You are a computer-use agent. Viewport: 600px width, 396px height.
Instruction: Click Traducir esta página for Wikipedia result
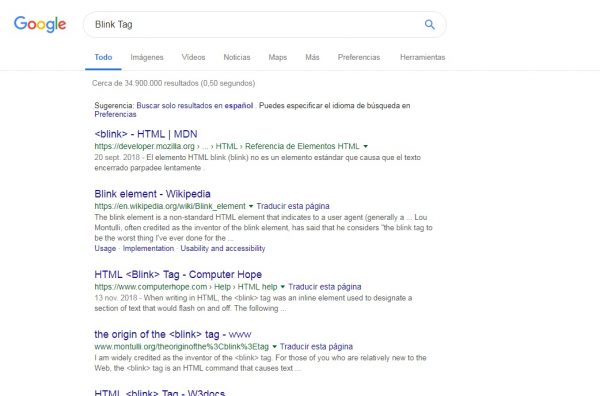click(x=293, y=206)
